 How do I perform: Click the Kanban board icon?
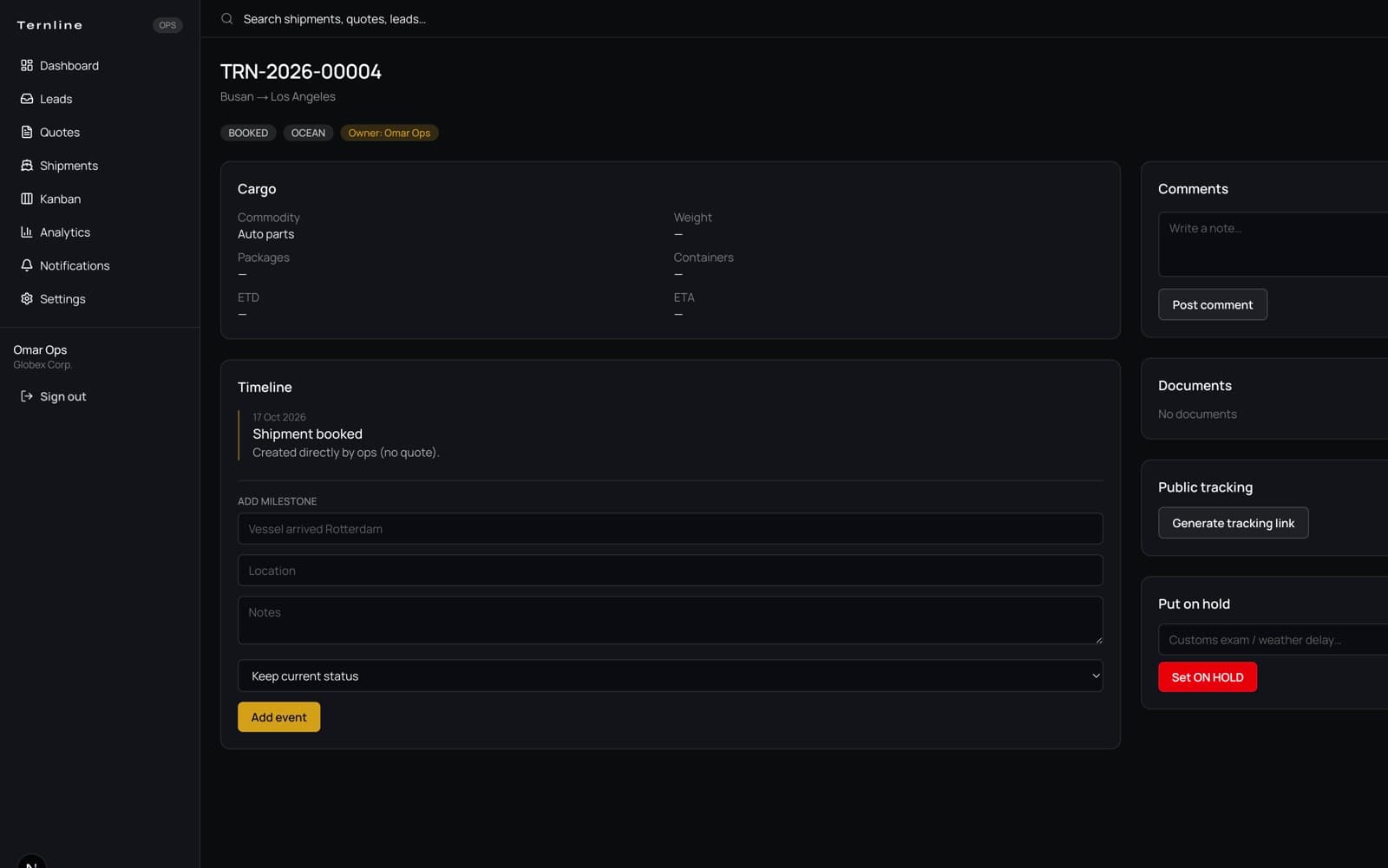27,199
